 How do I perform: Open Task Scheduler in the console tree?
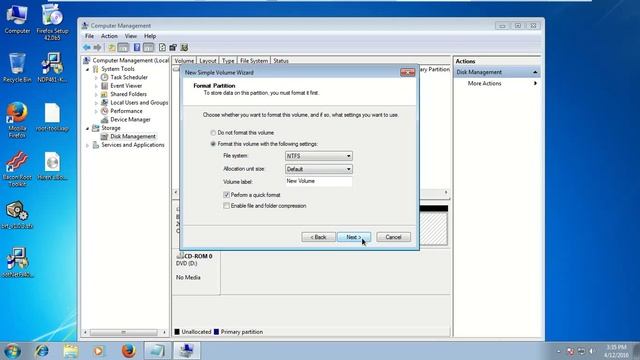[x=129, y=77]
